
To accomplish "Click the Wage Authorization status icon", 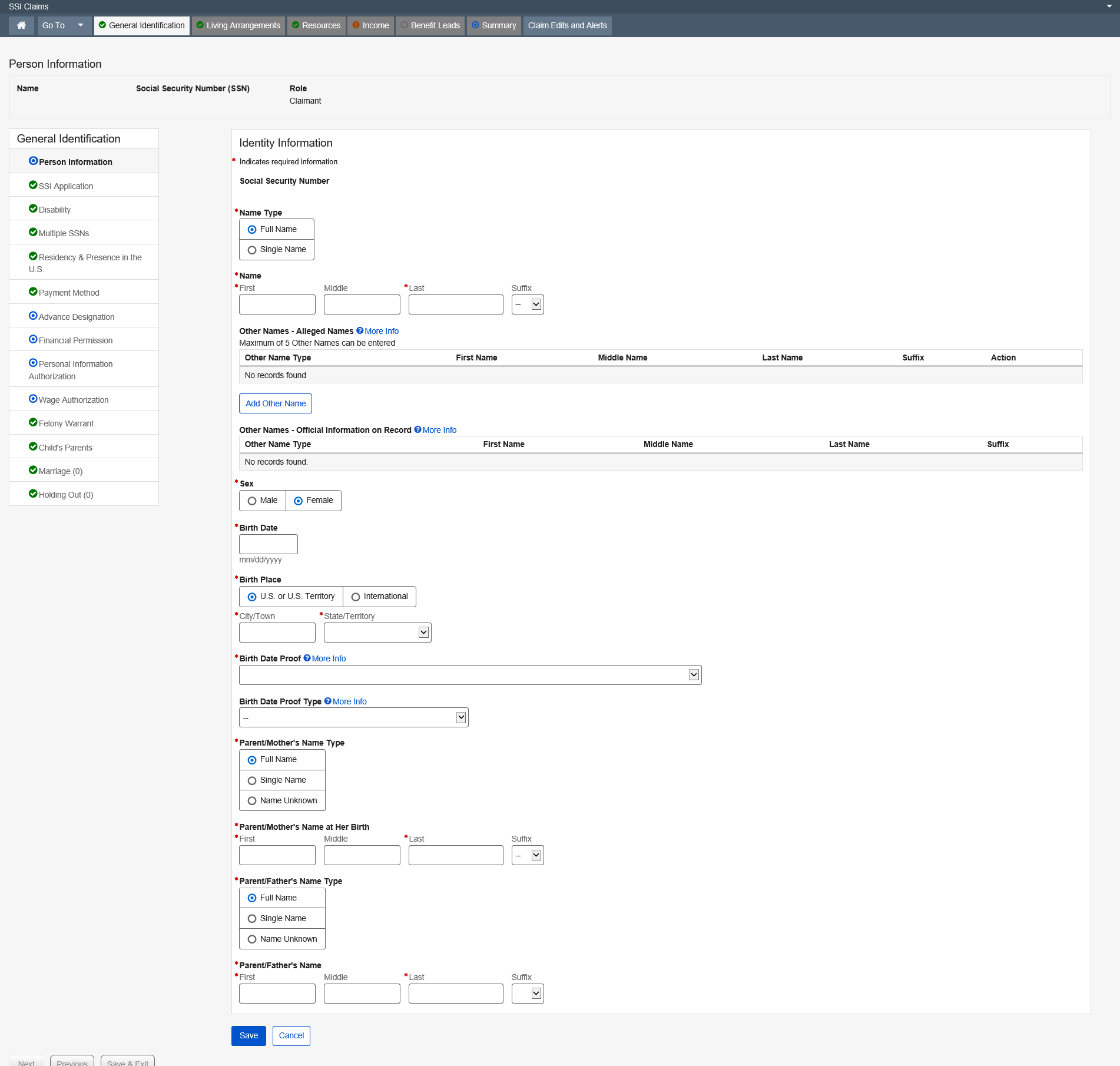I will (x=33, y=399).
